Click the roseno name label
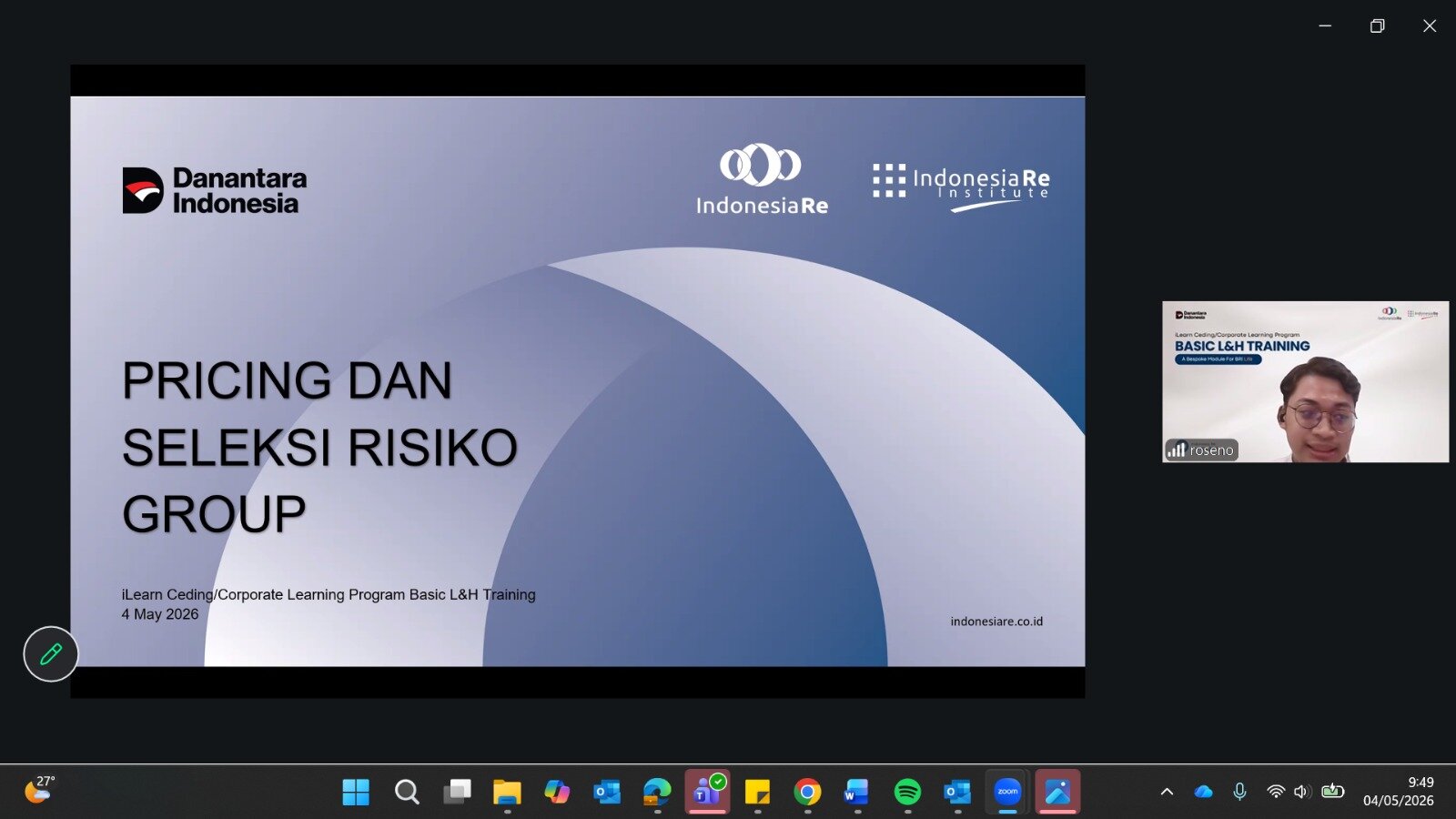 pos(1211,450)
